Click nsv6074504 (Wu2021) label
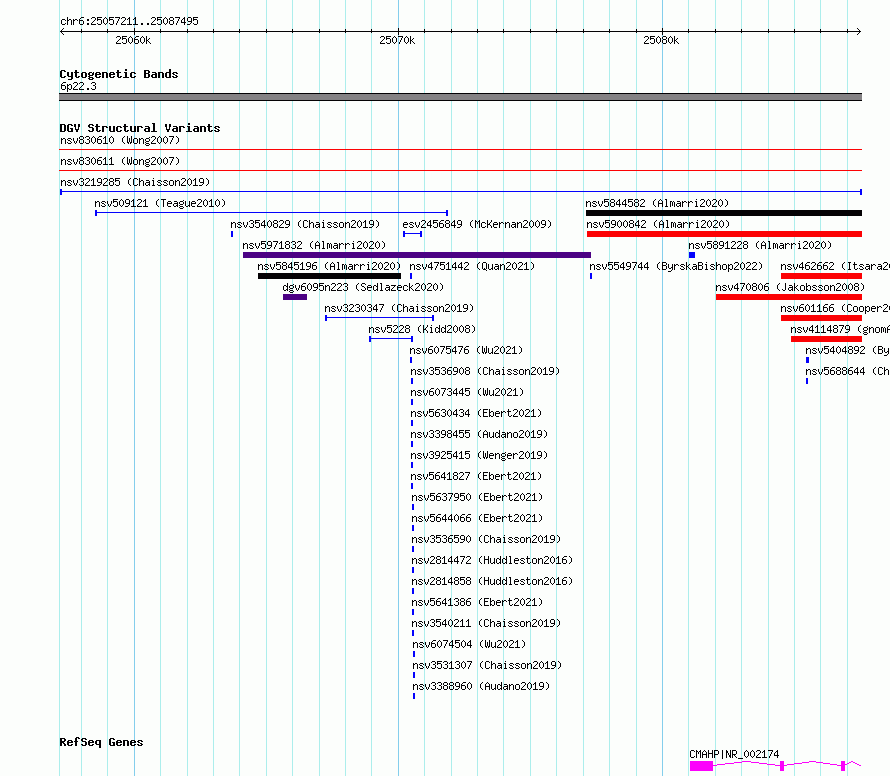The image size is (890, 776). click(x=469, y=644)
